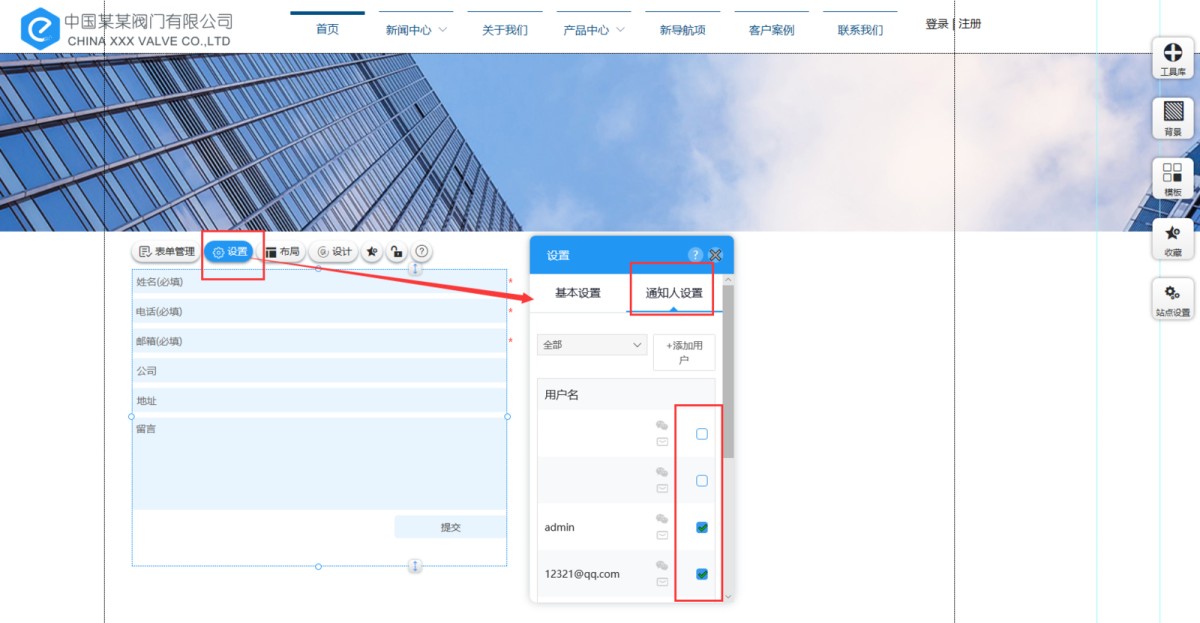
Task: Open the 关于我们 nav item
Action: point(505,30)
